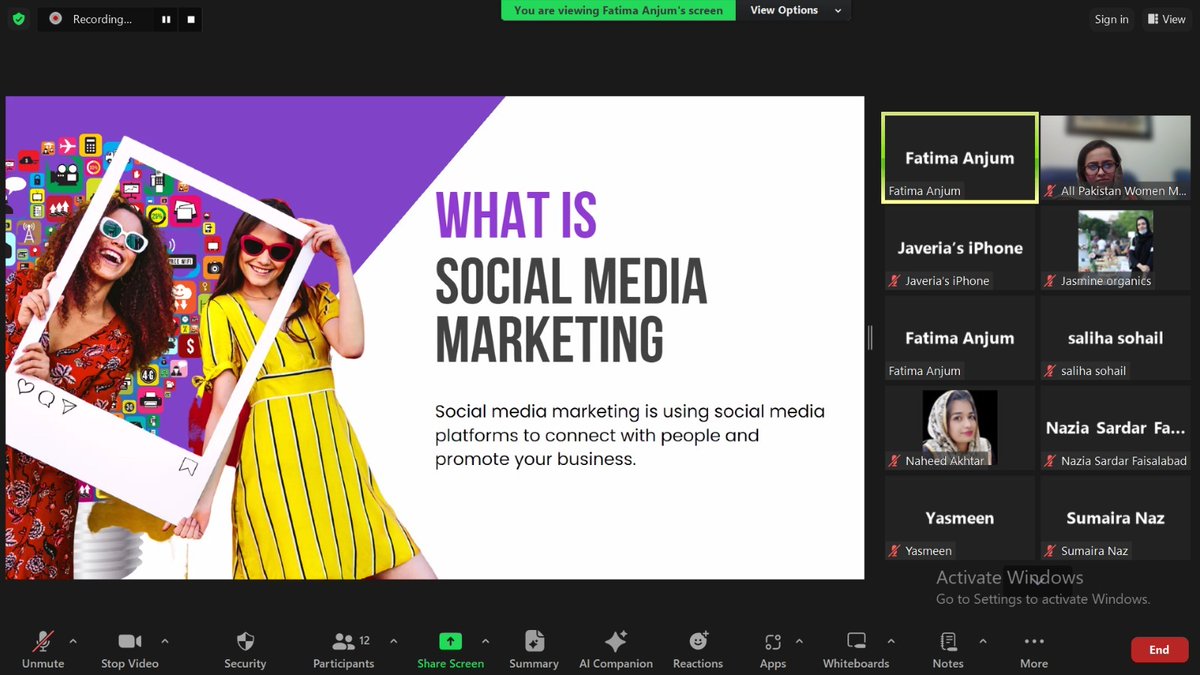Click the muted mic icon on saliha sohail tile
The height and width of the screenshot is (675, 1200).
pos(1051,371)
